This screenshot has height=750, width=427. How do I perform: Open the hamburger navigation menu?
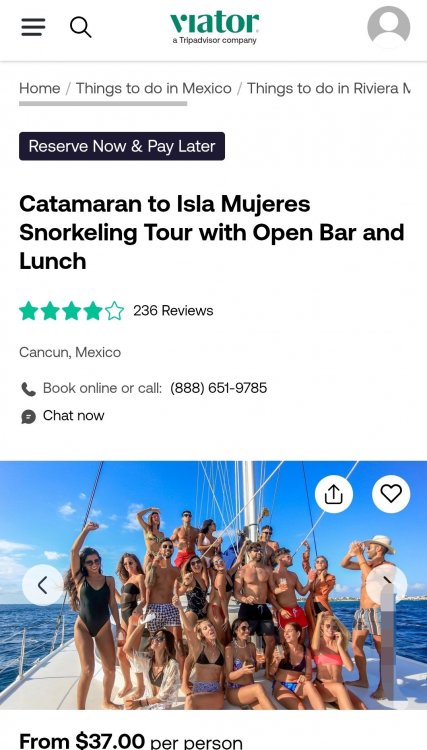tap(33, 27)
